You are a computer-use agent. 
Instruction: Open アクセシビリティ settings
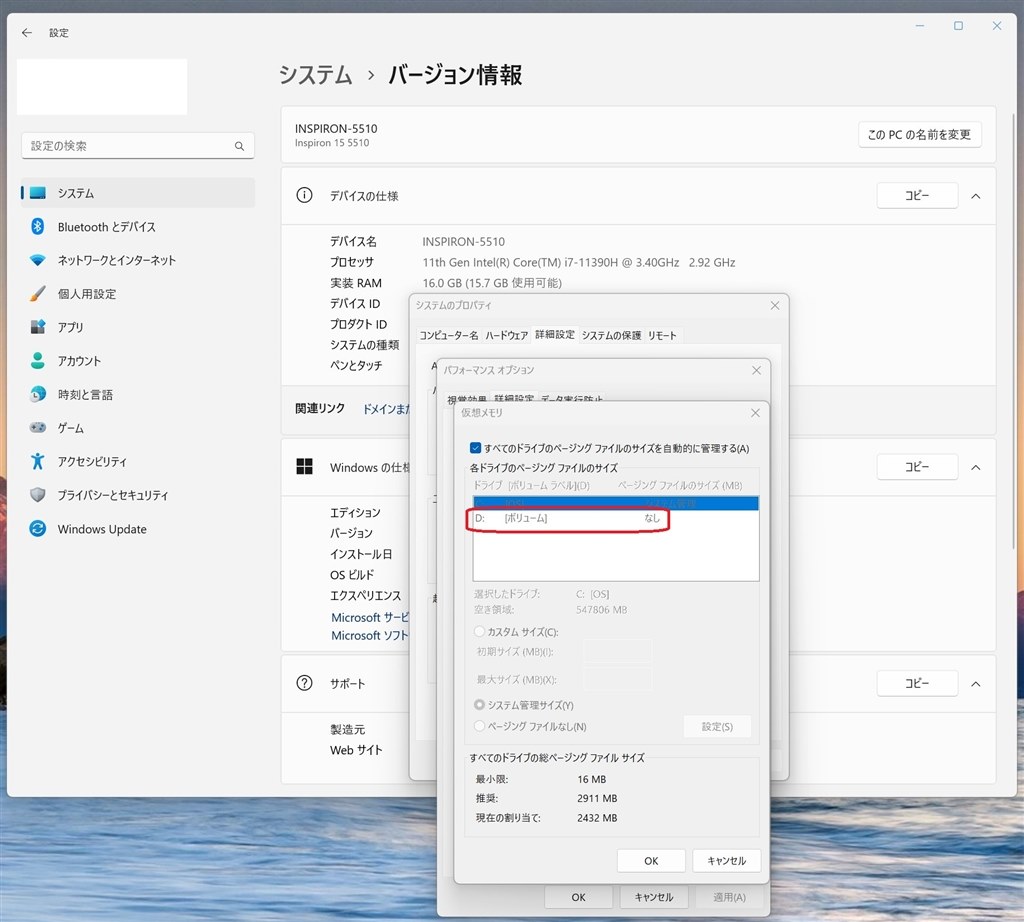click(x=137, y=462)
